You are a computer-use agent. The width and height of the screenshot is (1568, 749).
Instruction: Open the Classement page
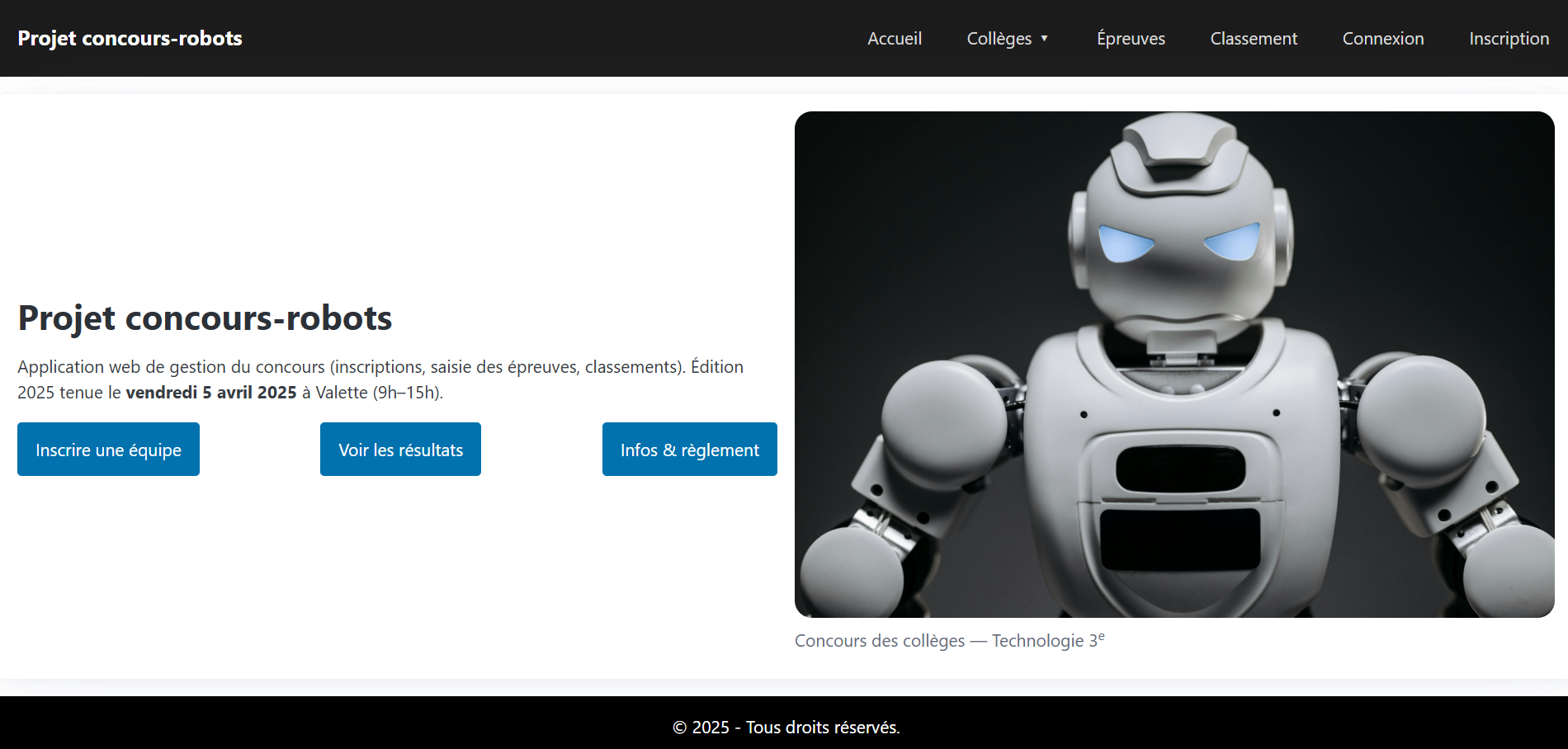click(x=1254, y=39)
